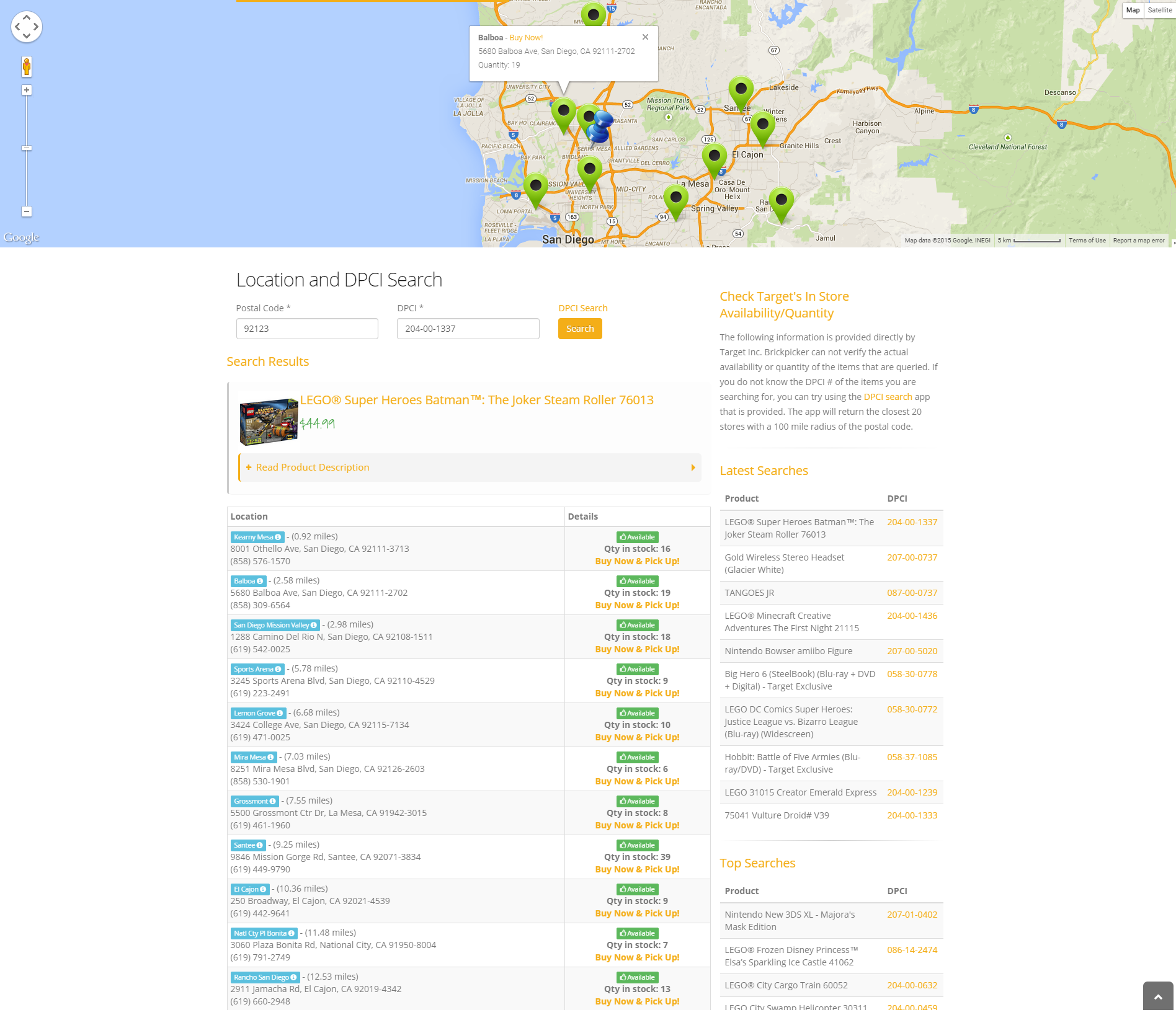Open DPCI 087-00-0737 for TANGOES JR
Screen dimensions: 1176x1033
coord(912,593)
